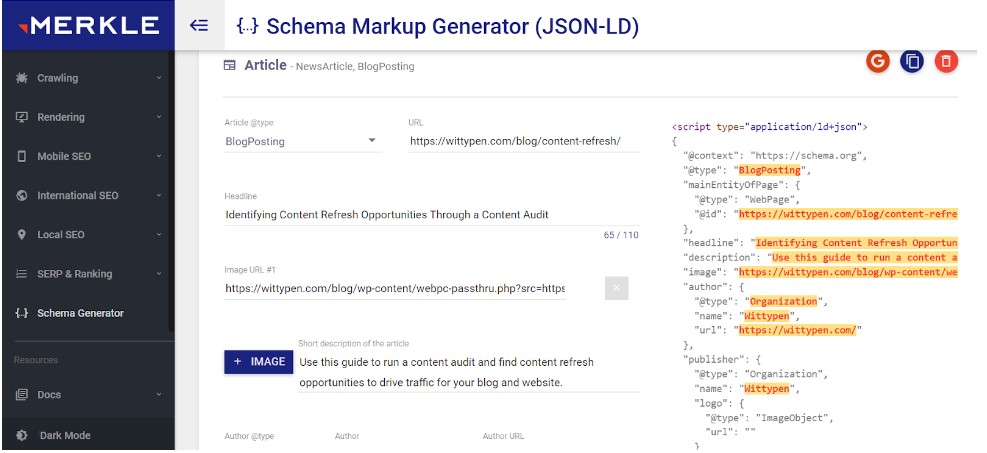
Task: Click into the Headline input field
Action: click(x=432, y=215)
